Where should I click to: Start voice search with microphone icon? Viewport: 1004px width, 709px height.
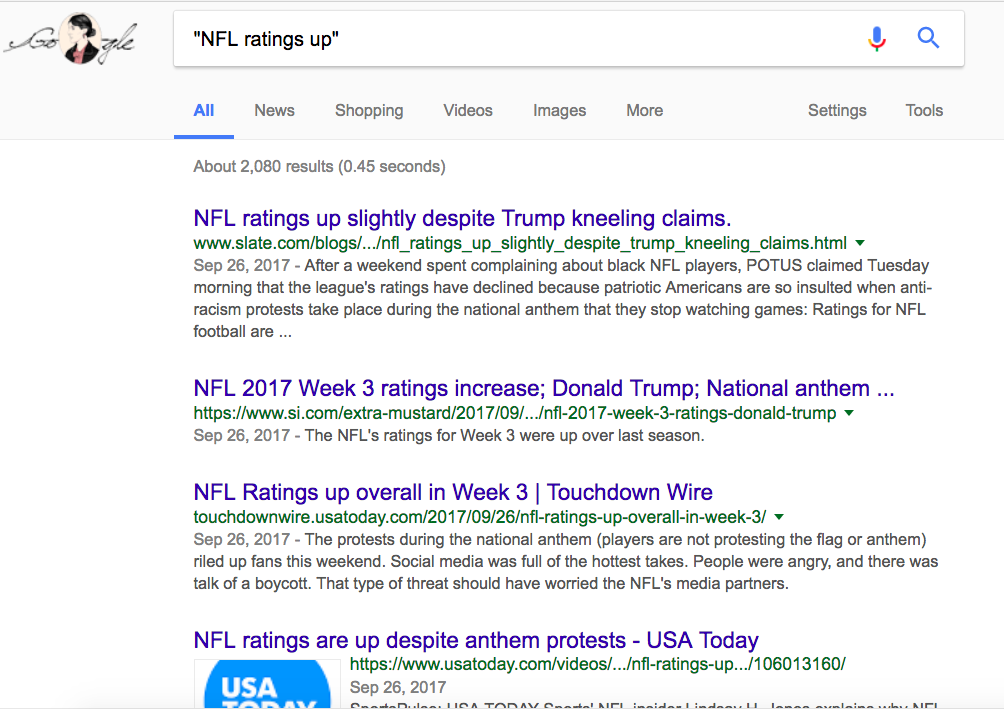[877, 38]
